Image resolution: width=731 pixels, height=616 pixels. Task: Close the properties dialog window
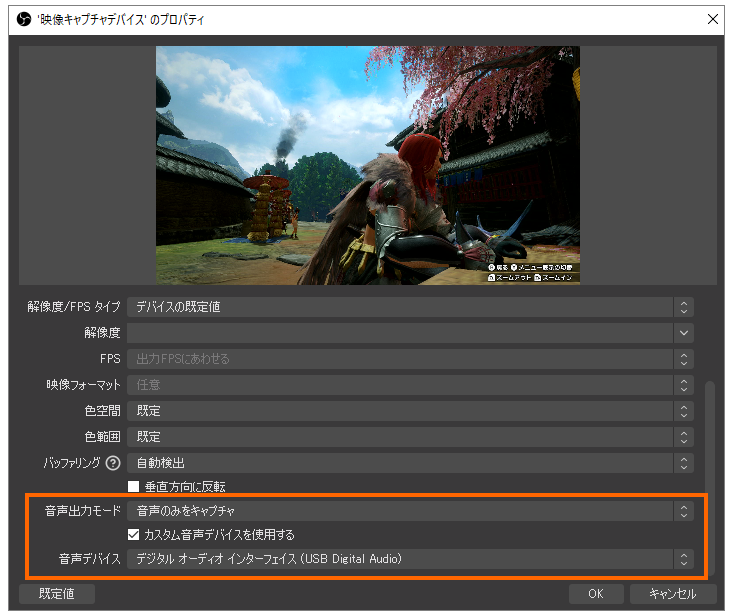pyautogui.click(x=712, y=20)
